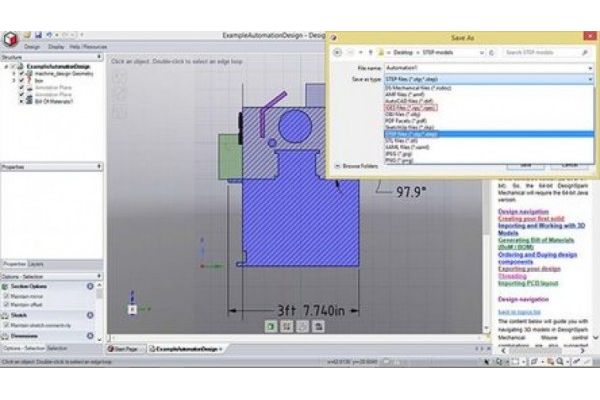Toggle visibility checkbox for Box component

coord(21,80)
